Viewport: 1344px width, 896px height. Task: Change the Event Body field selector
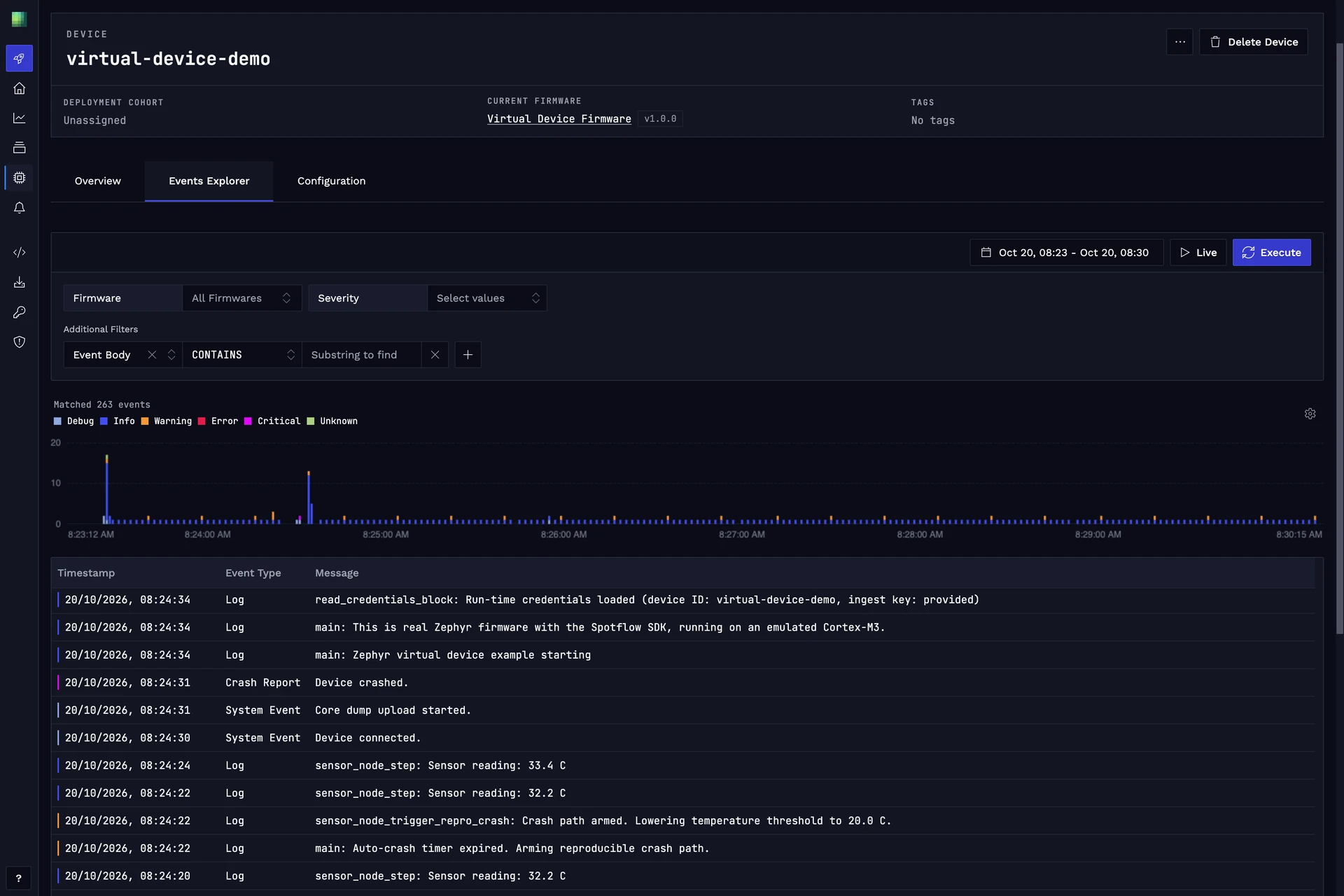click(x=122, y=355)
